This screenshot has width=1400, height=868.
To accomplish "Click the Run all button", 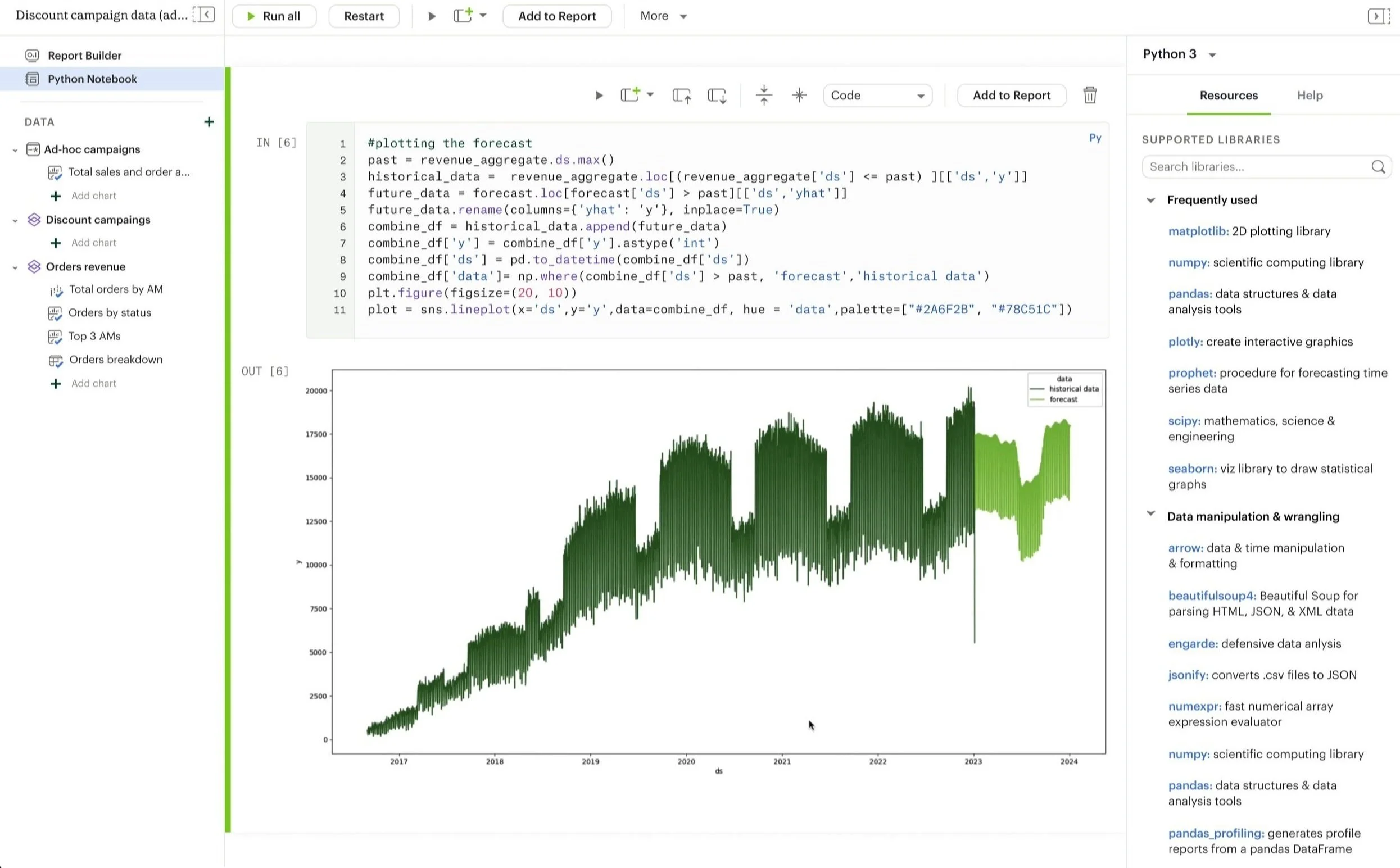I will coord(274,16).
